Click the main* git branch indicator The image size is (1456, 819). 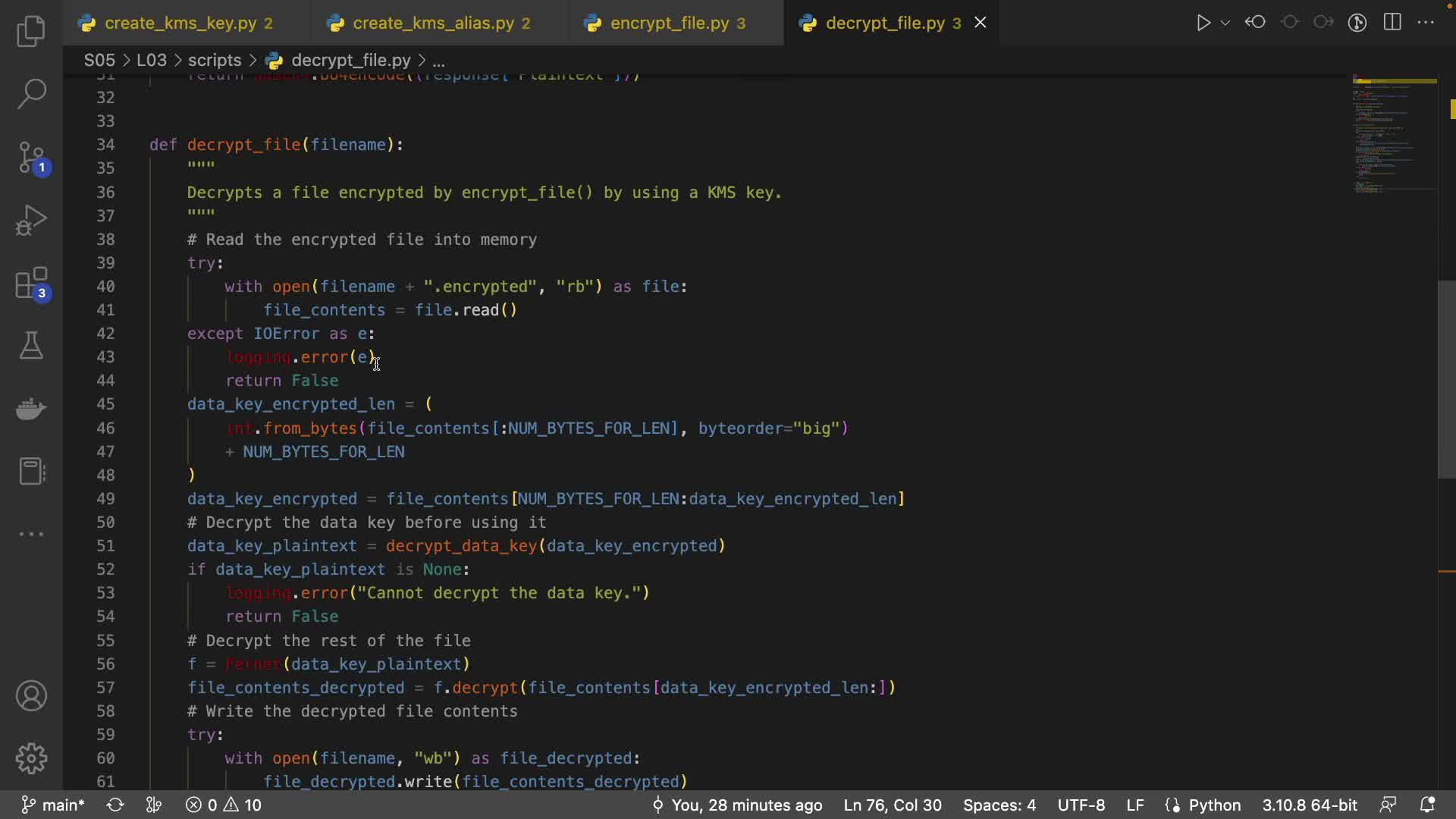point(53,805)
